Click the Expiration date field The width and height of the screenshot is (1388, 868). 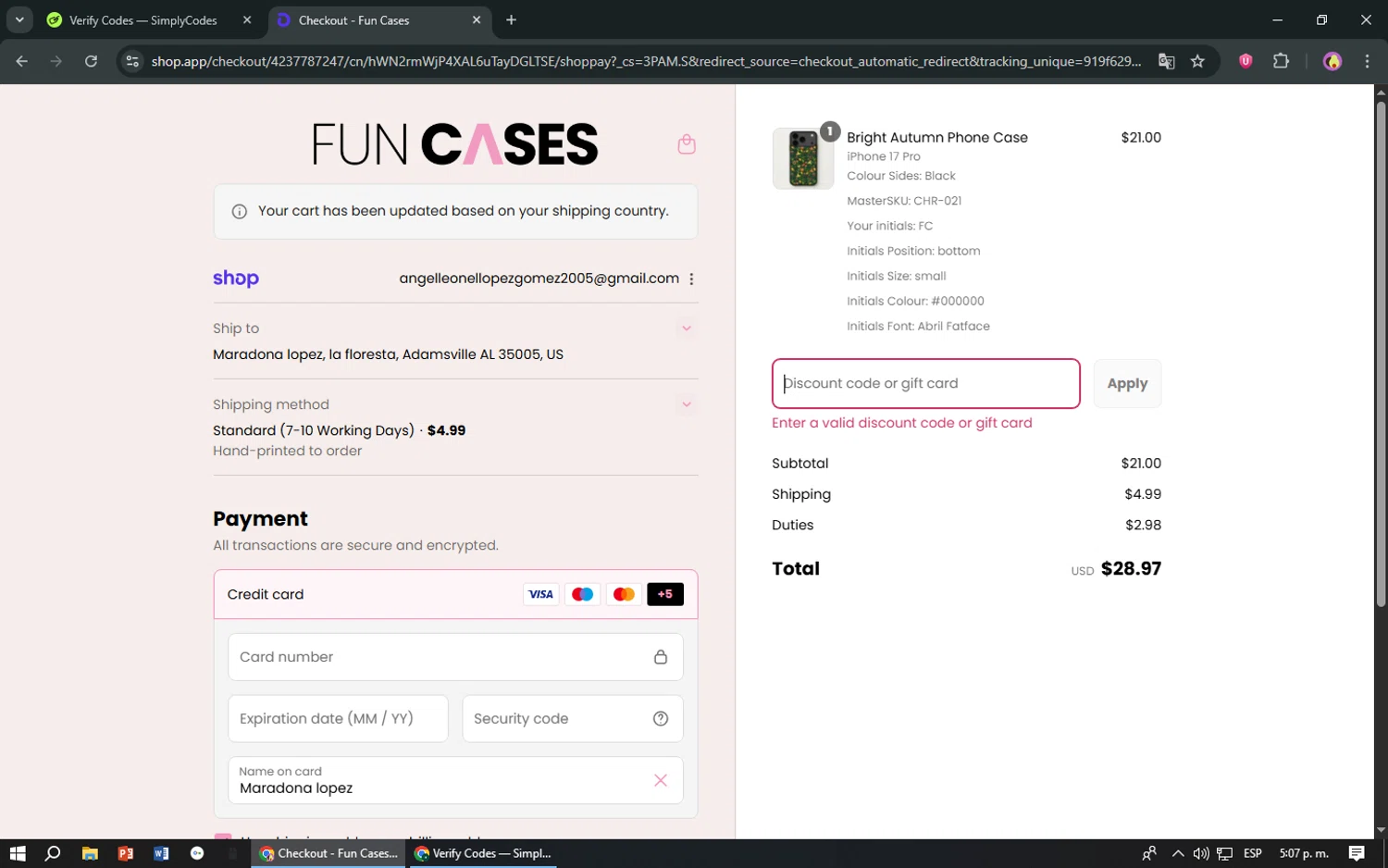pos(338,719)
